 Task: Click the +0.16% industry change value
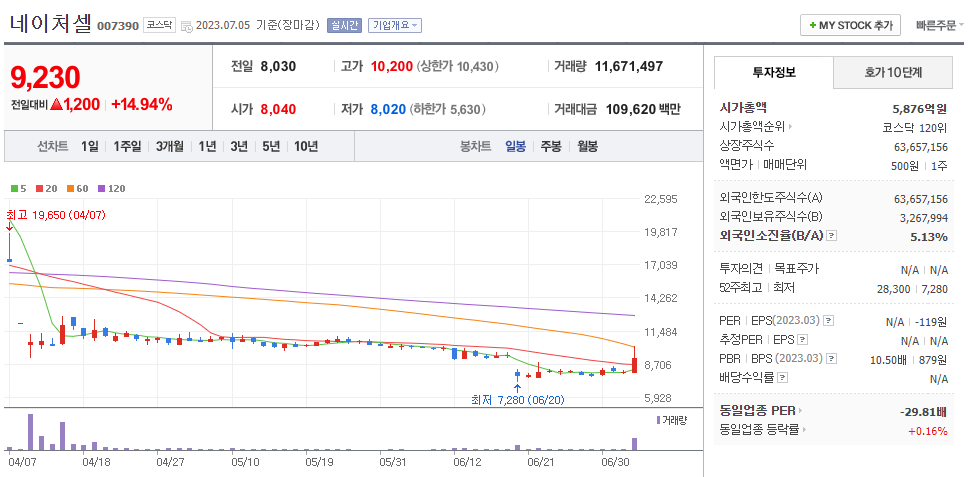pyautogui.click(x=928, y=431)
